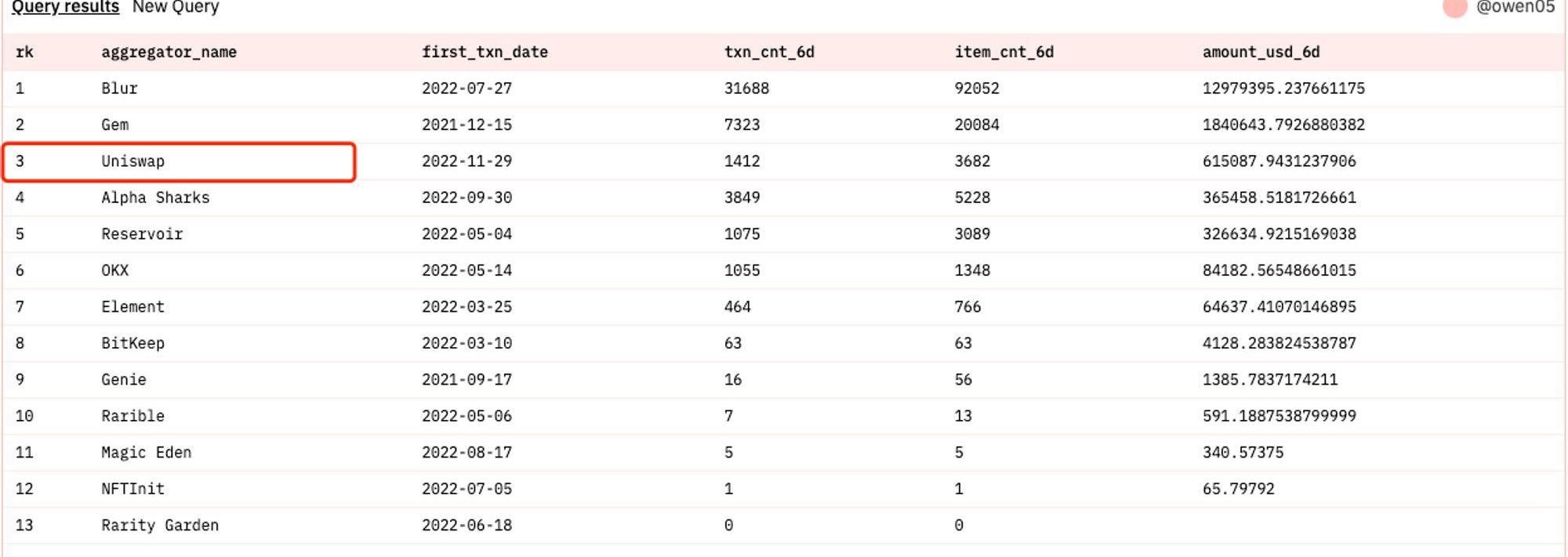
Task: Click Blur's txn count 31688
Action: coord(746,89)
